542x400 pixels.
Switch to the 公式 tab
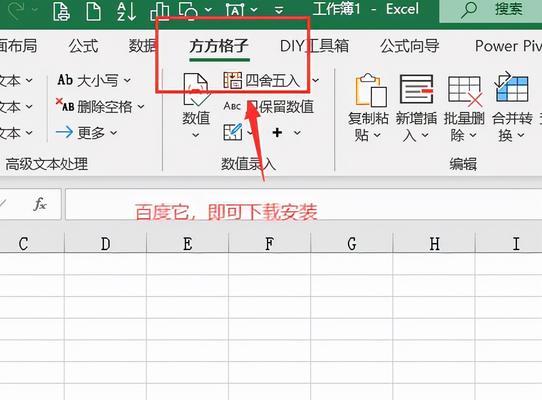click(x=83, y=46)
